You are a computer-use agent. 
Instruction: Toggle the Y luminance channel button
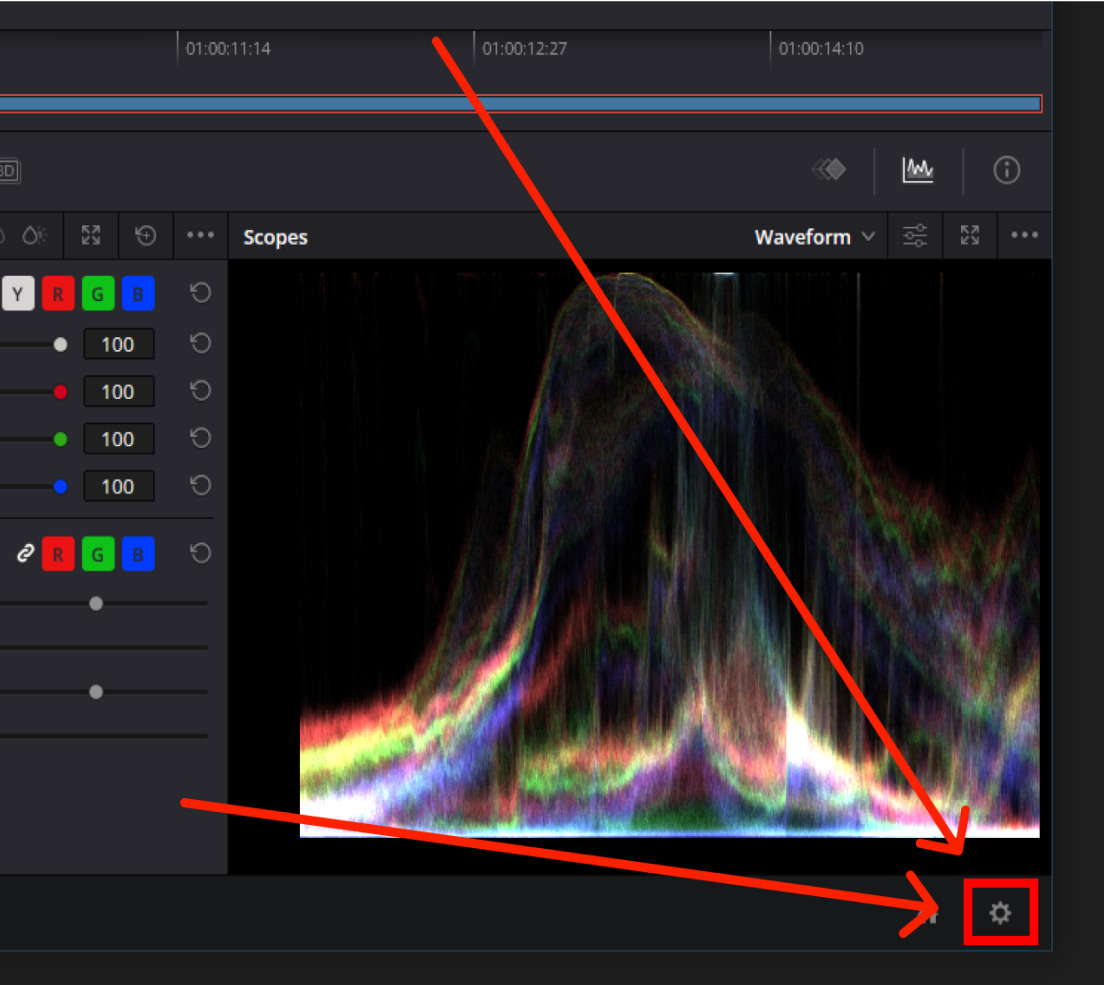pyautogui.click(x=18, y=294)
